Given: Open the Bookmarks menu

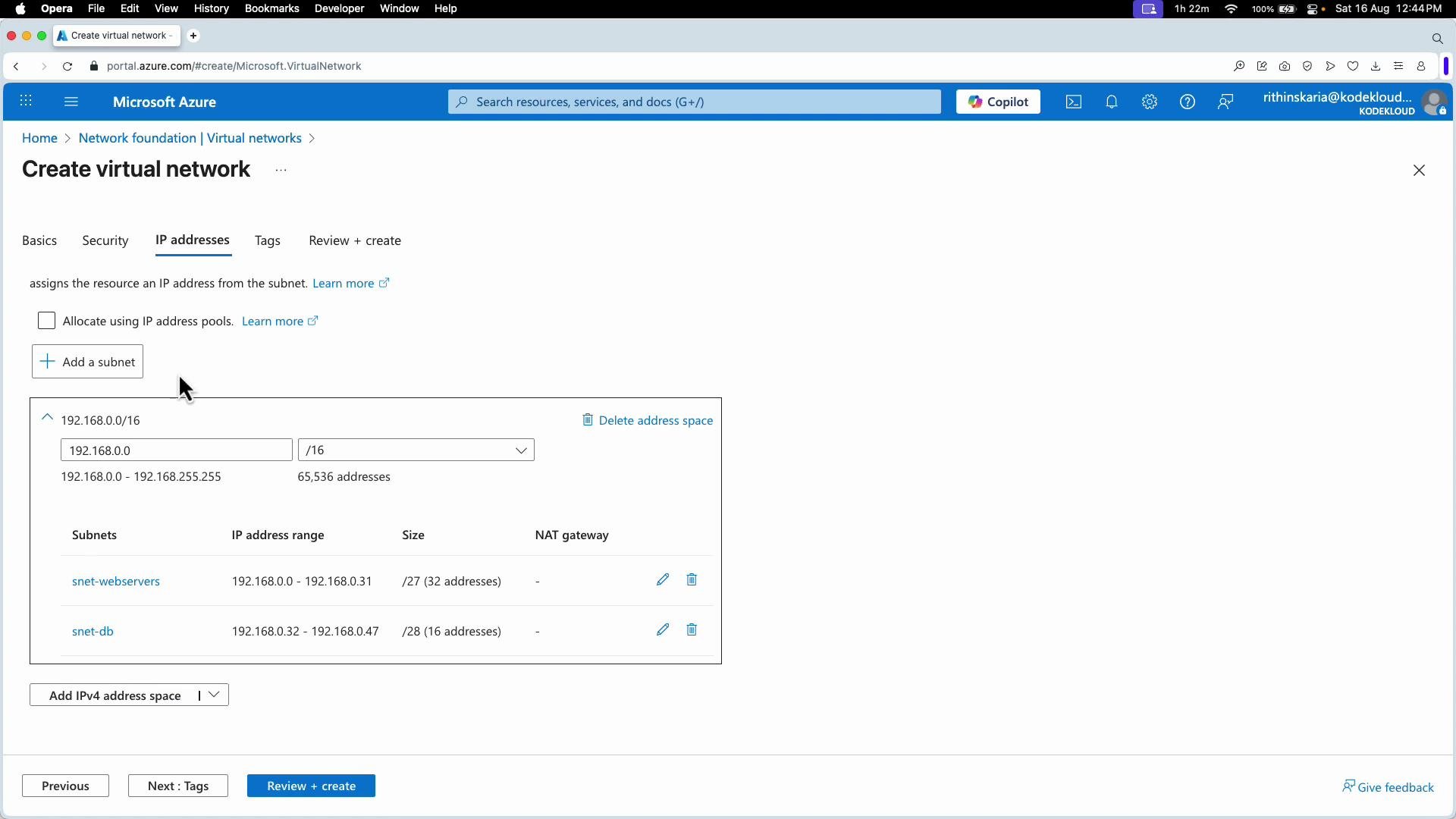Looking at the screenshot, I should point(271,9).
